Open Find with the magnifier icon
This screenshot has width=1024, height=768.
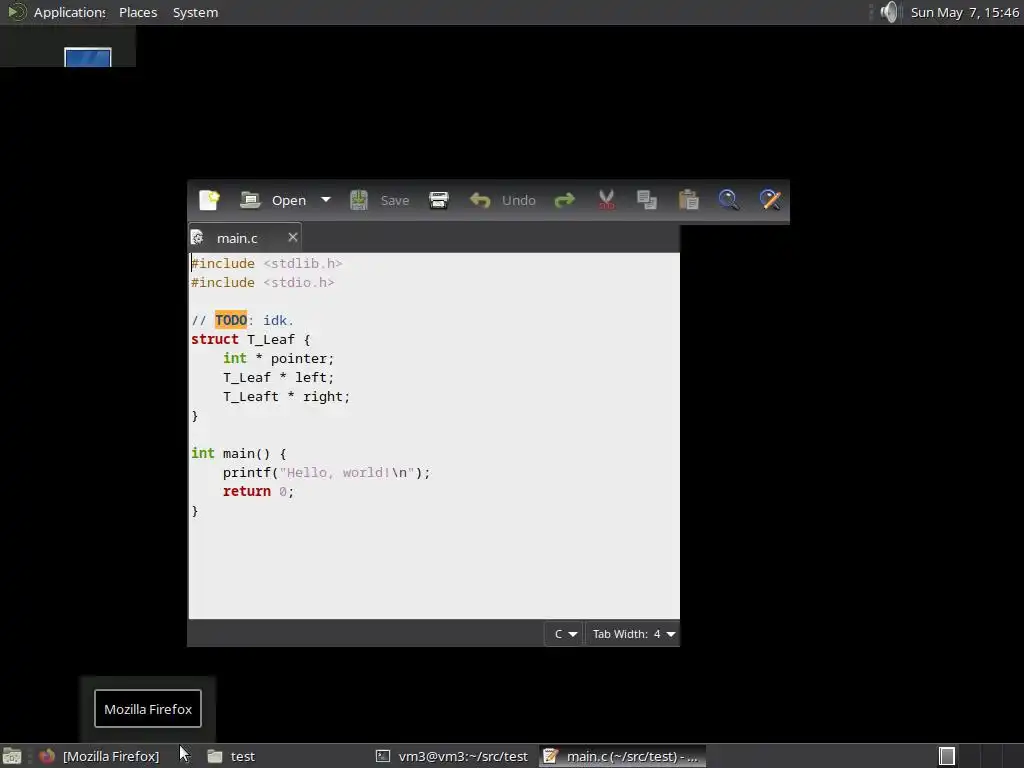729,200
